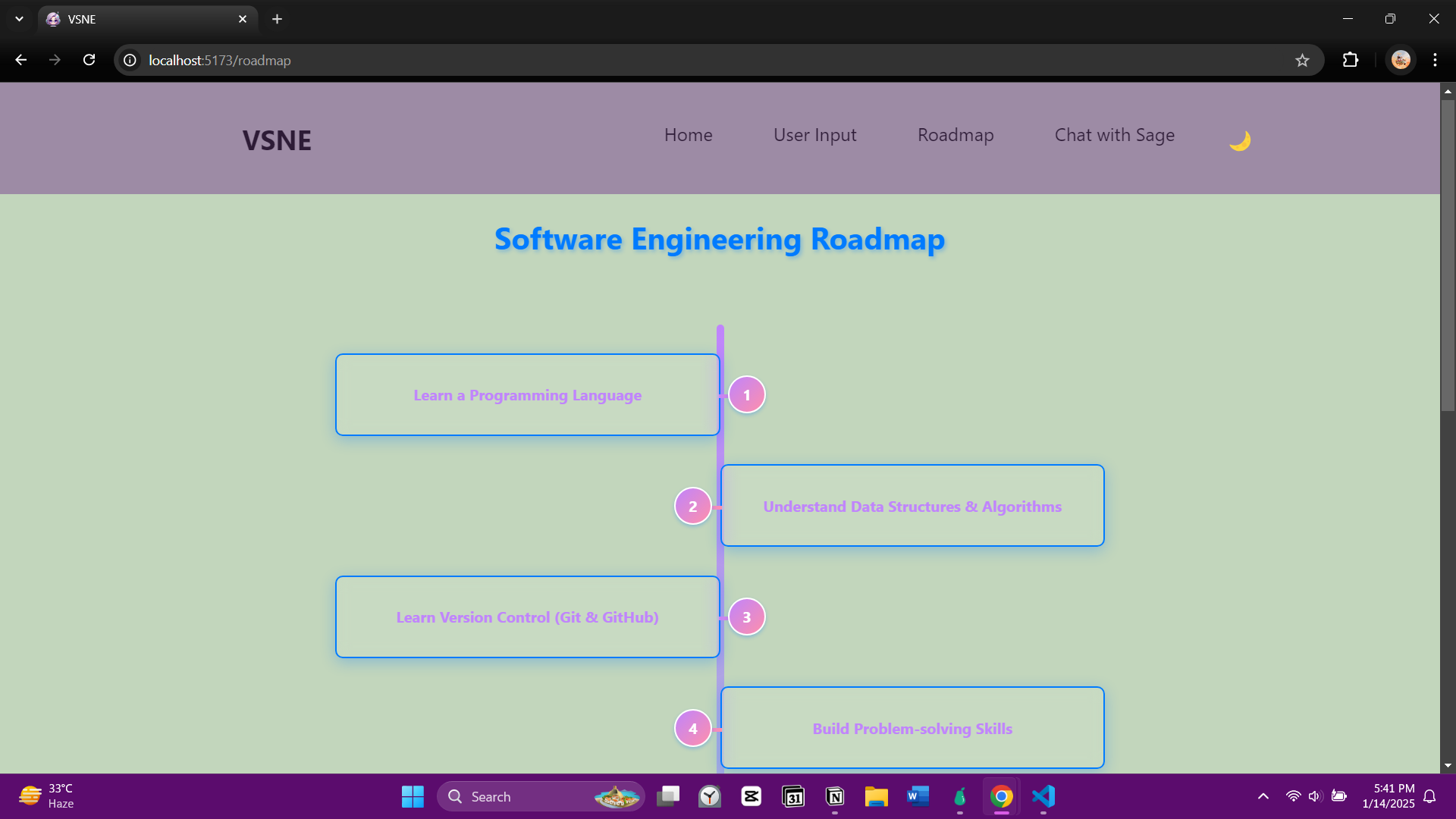Screen dimensions: 1456x819
Task: Launch Visual Studio Code from taskbar
Action: pyautogui.click(x=1043, y=796)
